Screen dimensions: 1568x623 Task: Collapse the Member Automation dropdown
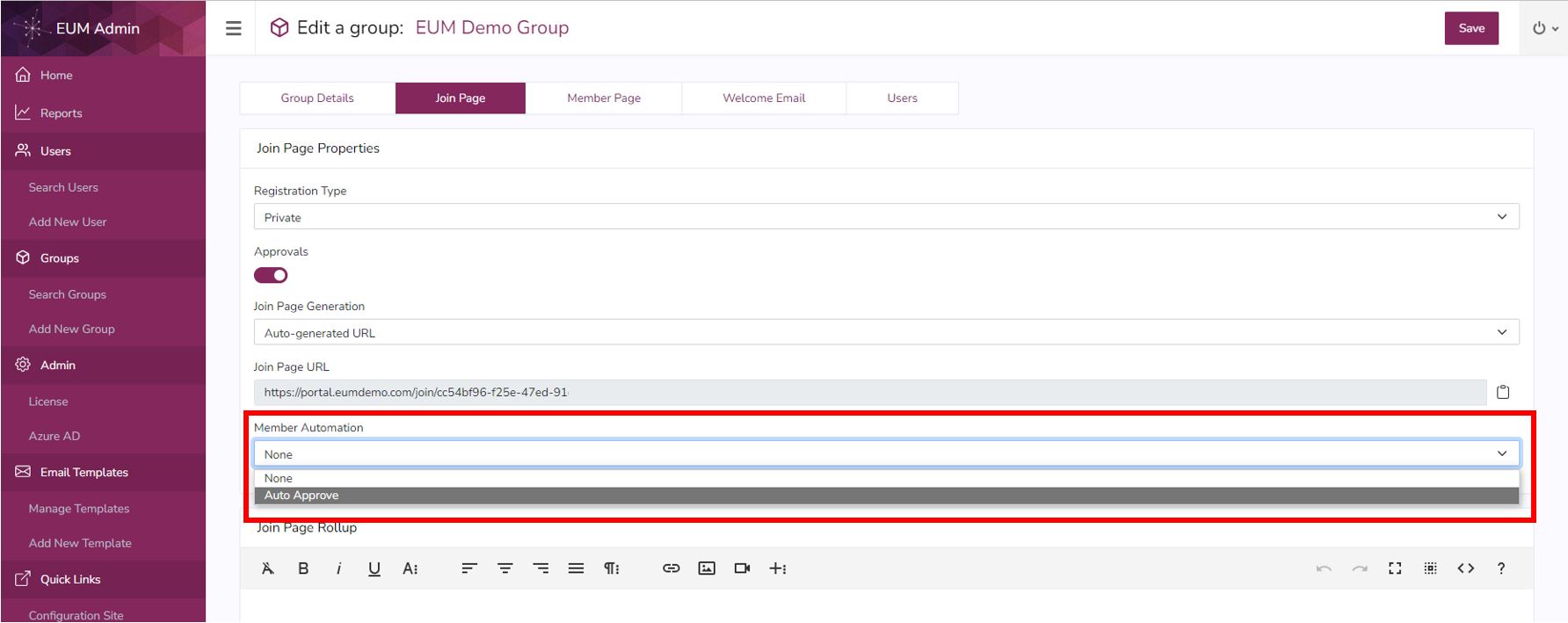[x=886, y=453]
